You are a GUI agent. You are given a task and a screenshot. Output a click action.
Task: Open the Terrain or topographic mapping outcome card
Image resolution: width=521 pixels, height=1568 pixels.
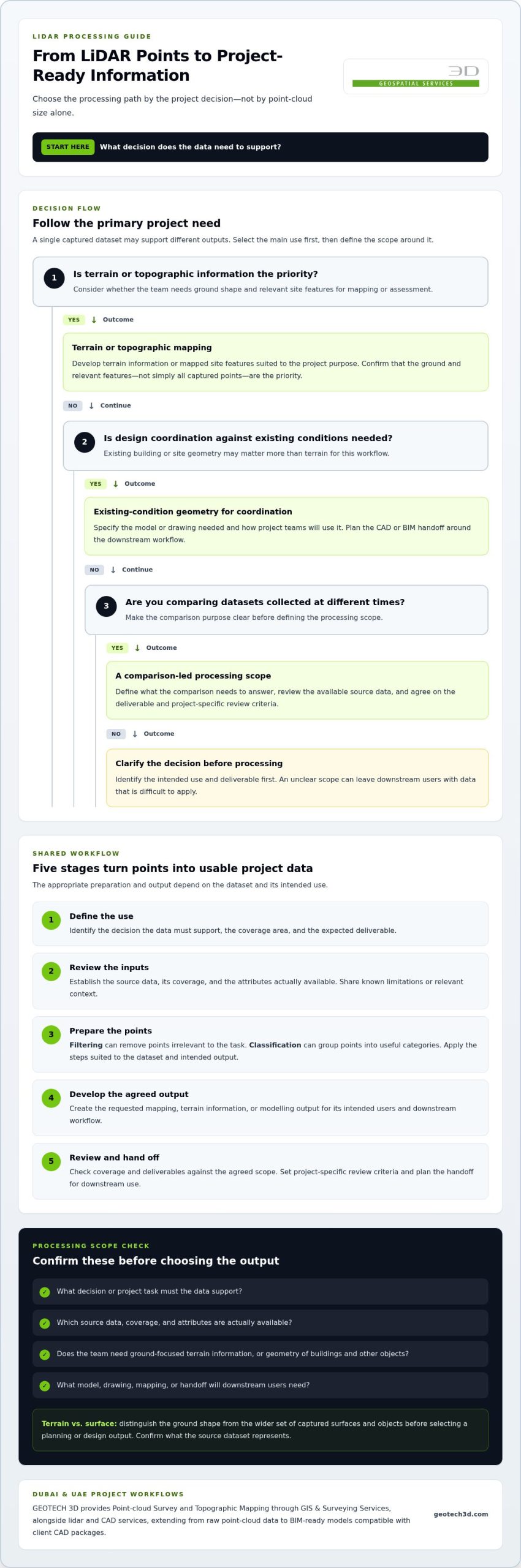click(x=275, y=362)
